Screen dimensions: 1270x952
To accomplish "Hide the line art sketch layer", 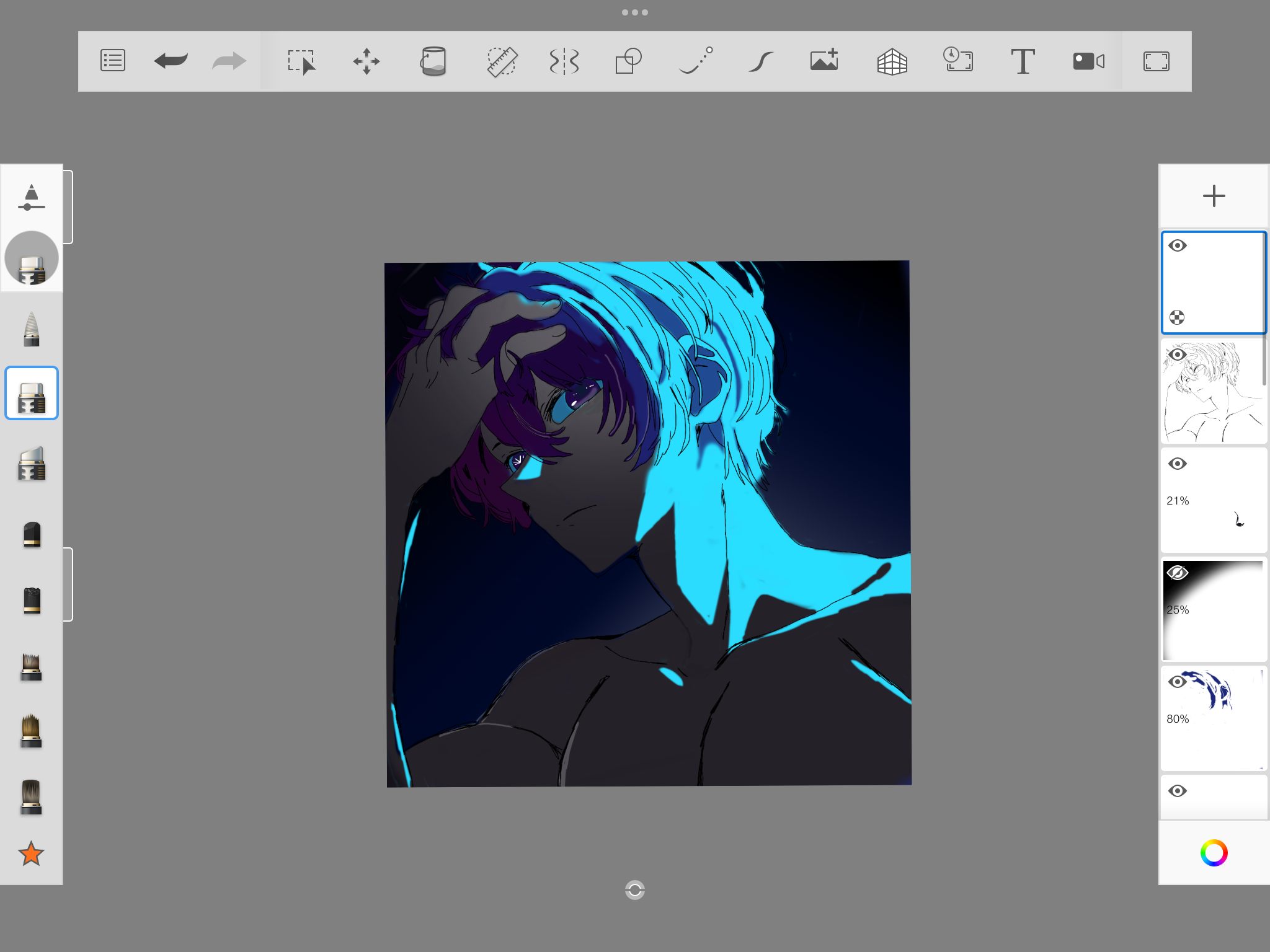I will [1177, 355].
